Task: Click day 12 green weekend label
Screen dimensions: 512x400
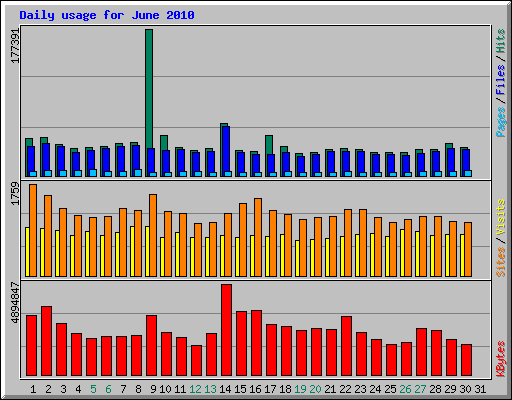Action: pos(195,389)
